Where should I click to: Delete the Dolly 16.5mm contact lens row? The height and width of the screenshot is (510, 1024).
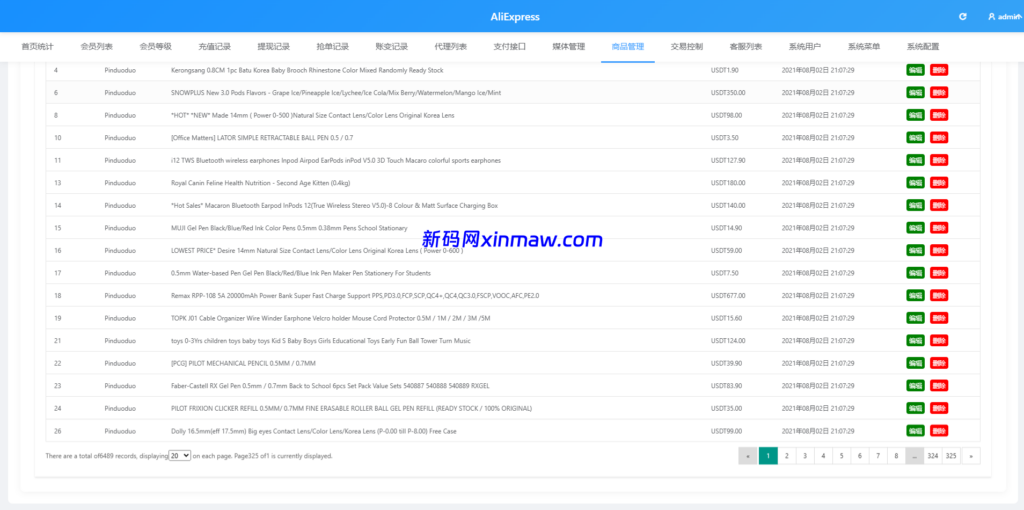[939, 430]
